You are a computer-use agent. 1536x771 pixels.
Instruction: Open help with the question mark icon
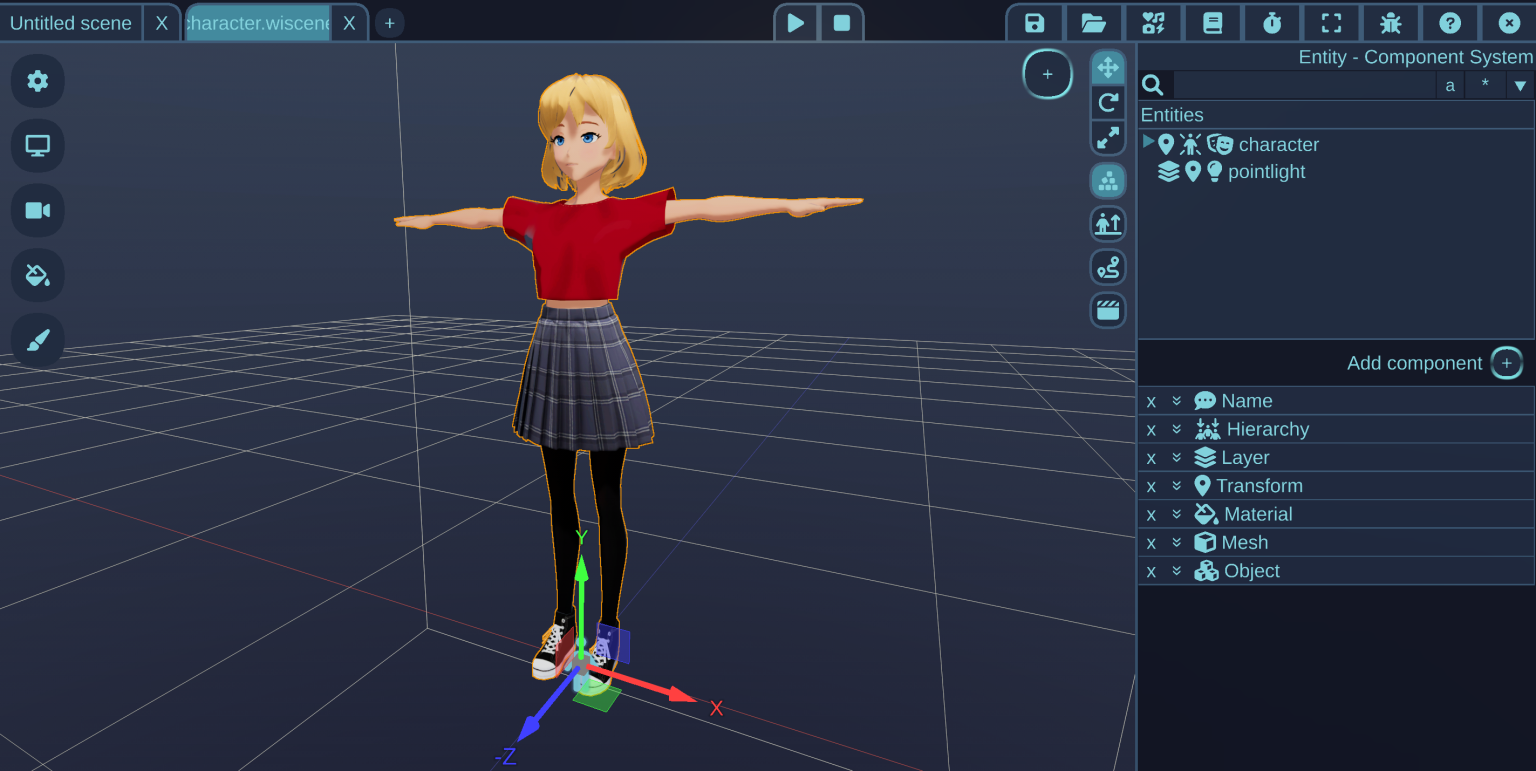point(1450,23)
